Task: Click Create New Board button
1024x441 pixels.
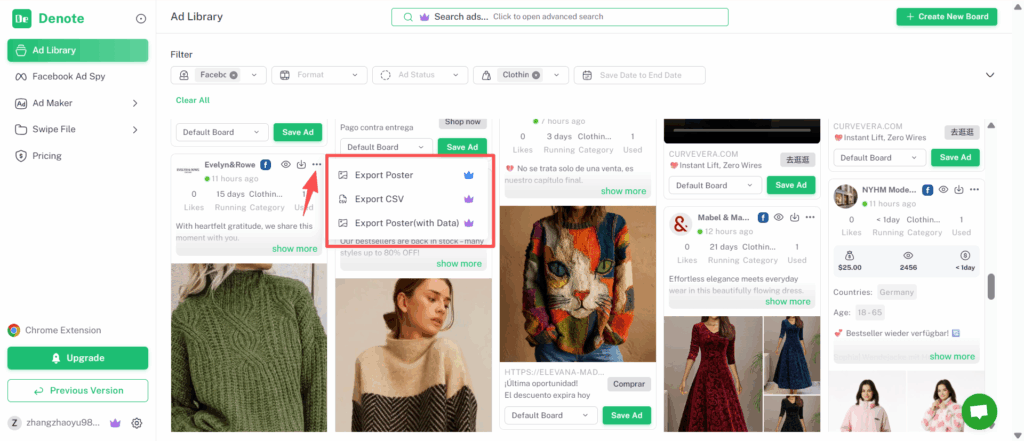Action: click(x=946, y=16)
